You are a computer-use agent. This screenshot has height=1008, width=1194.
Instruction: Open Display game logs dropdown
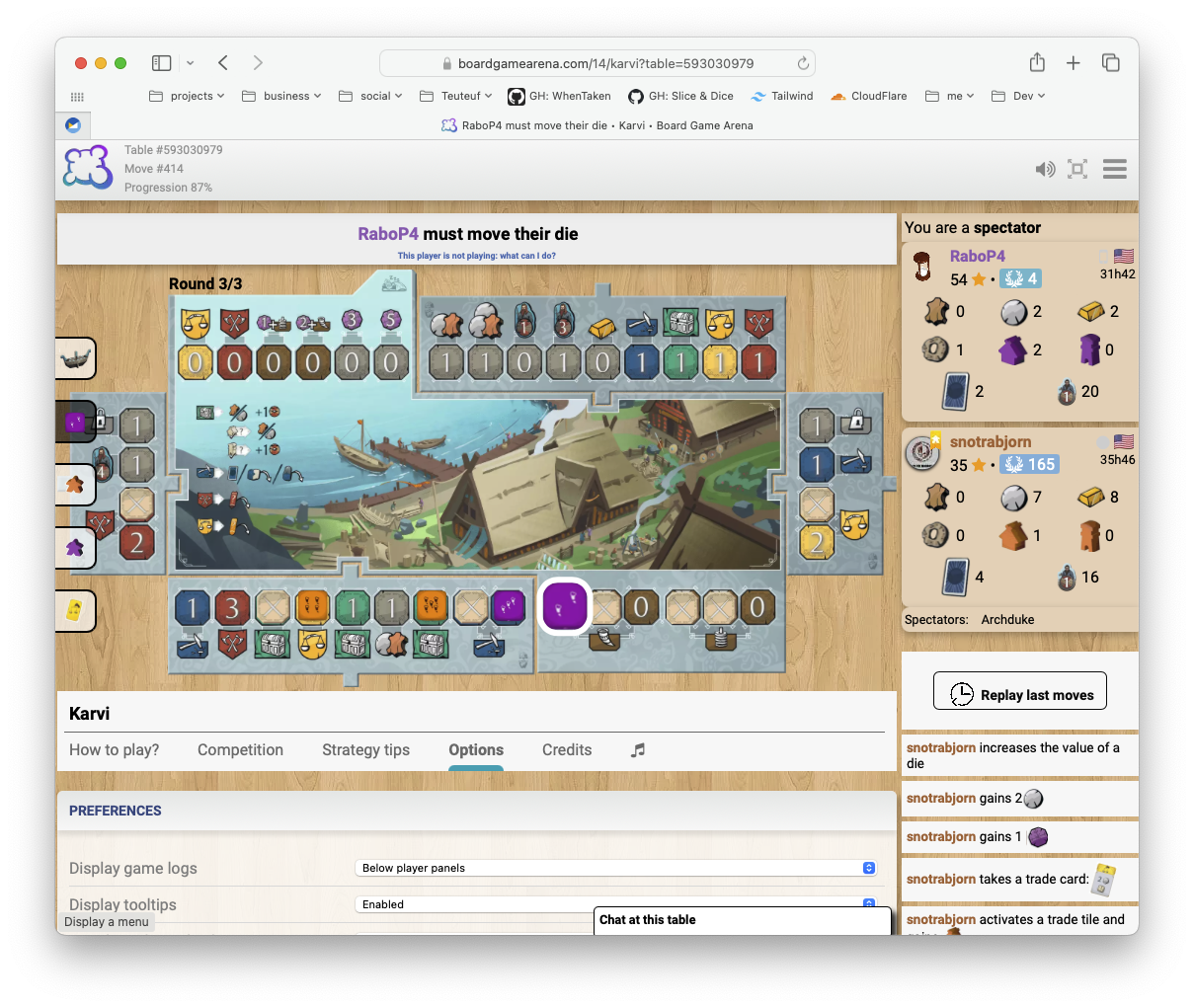[616, 868]
